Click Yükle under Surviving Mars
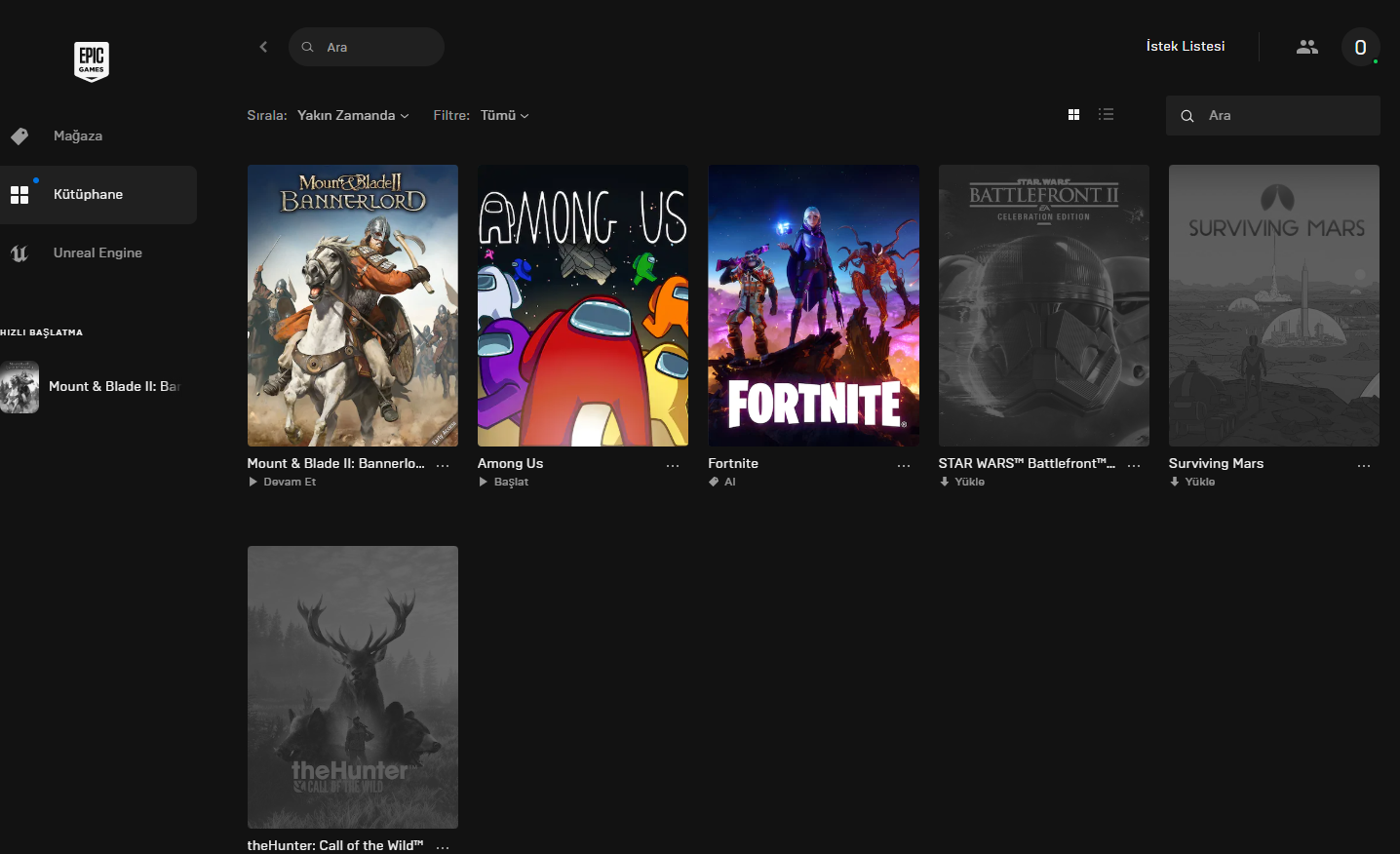The image size is (1400, 854). [x=1192, y=482]
